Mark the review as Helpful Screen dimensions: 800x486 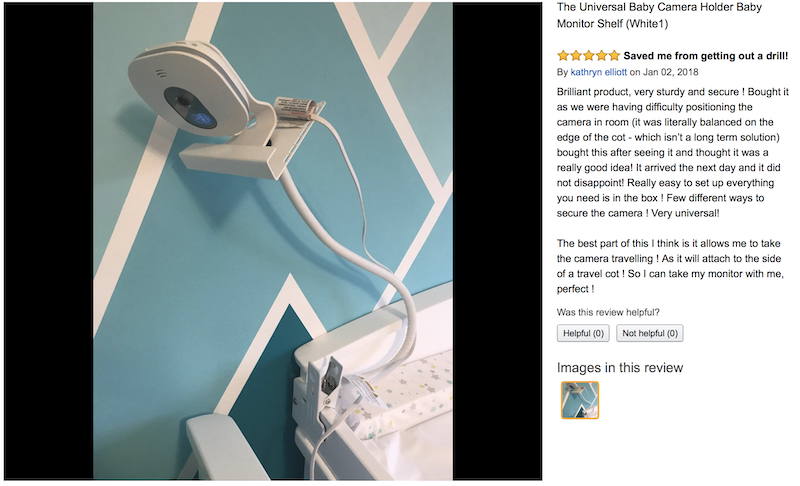point(583,334)
